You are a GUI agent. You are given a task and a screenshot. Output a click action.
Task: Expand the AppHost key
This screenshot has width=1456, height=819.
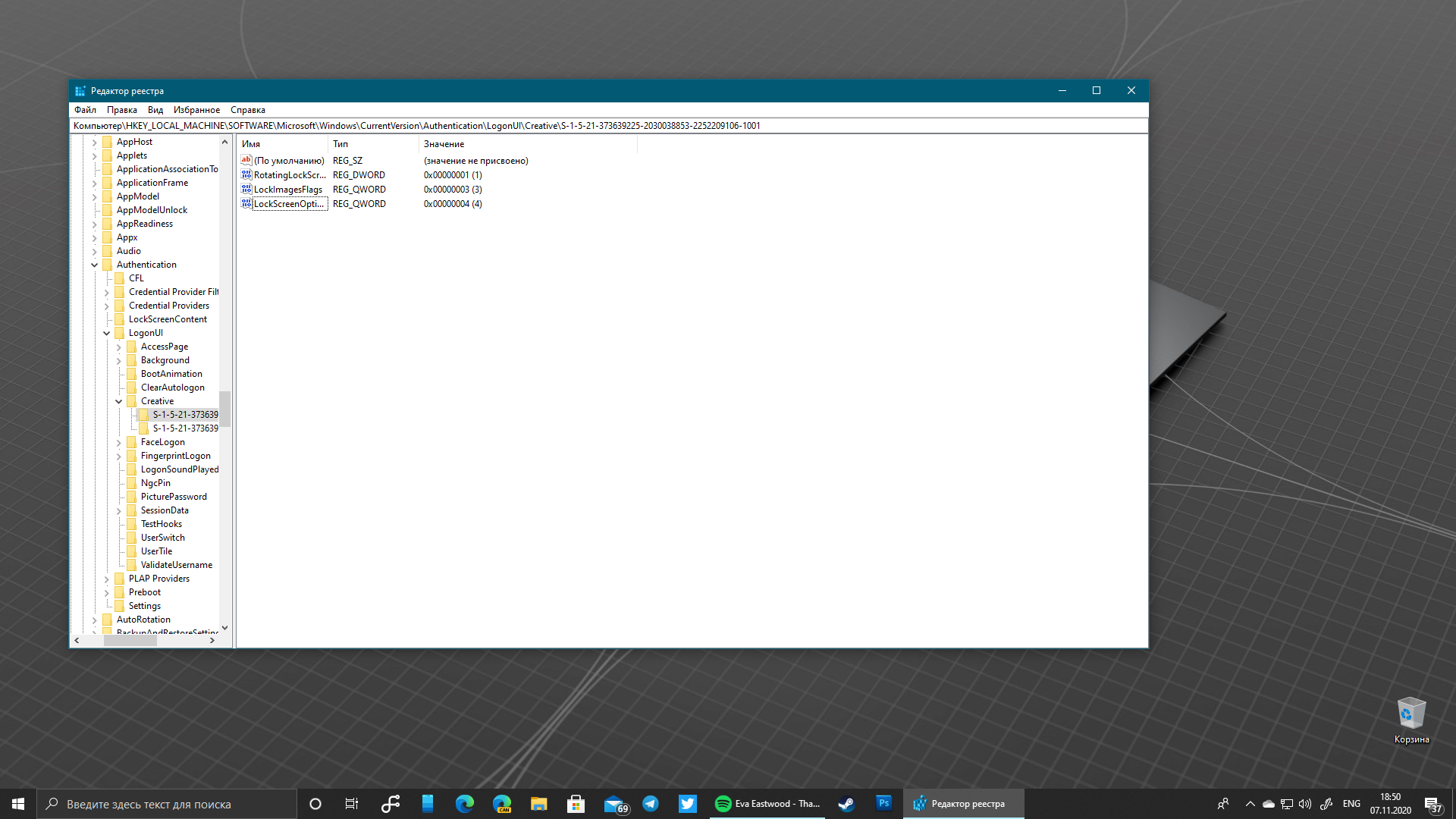[95, 142]
